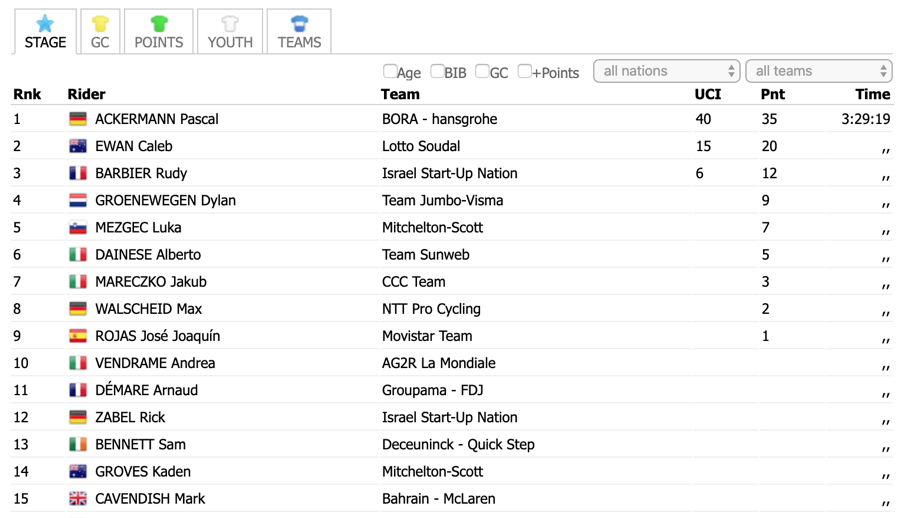
Task: Tick the BIB checkbox
Action: [437, 71]
